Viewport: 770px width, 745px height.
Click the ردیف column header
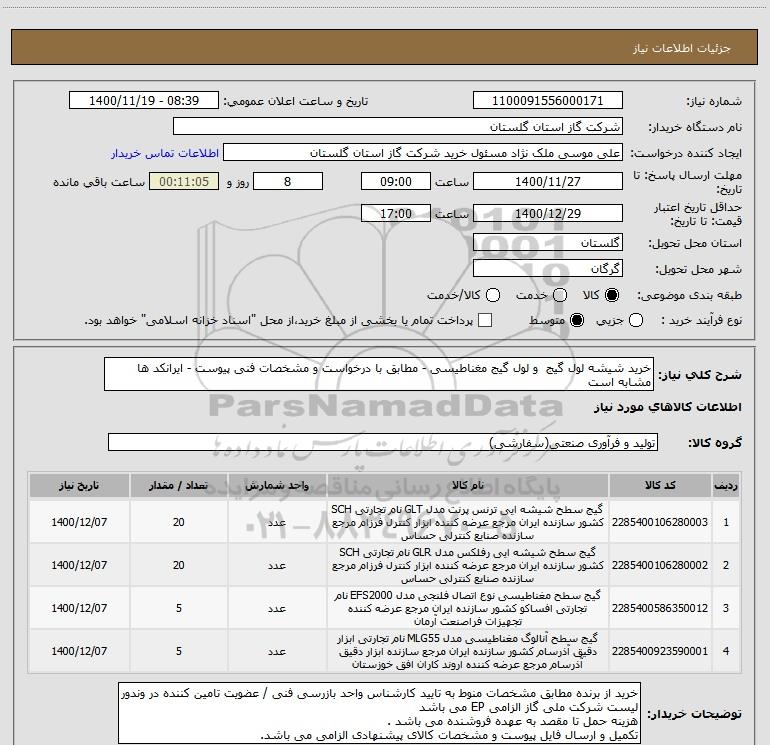tap(726, 486)
